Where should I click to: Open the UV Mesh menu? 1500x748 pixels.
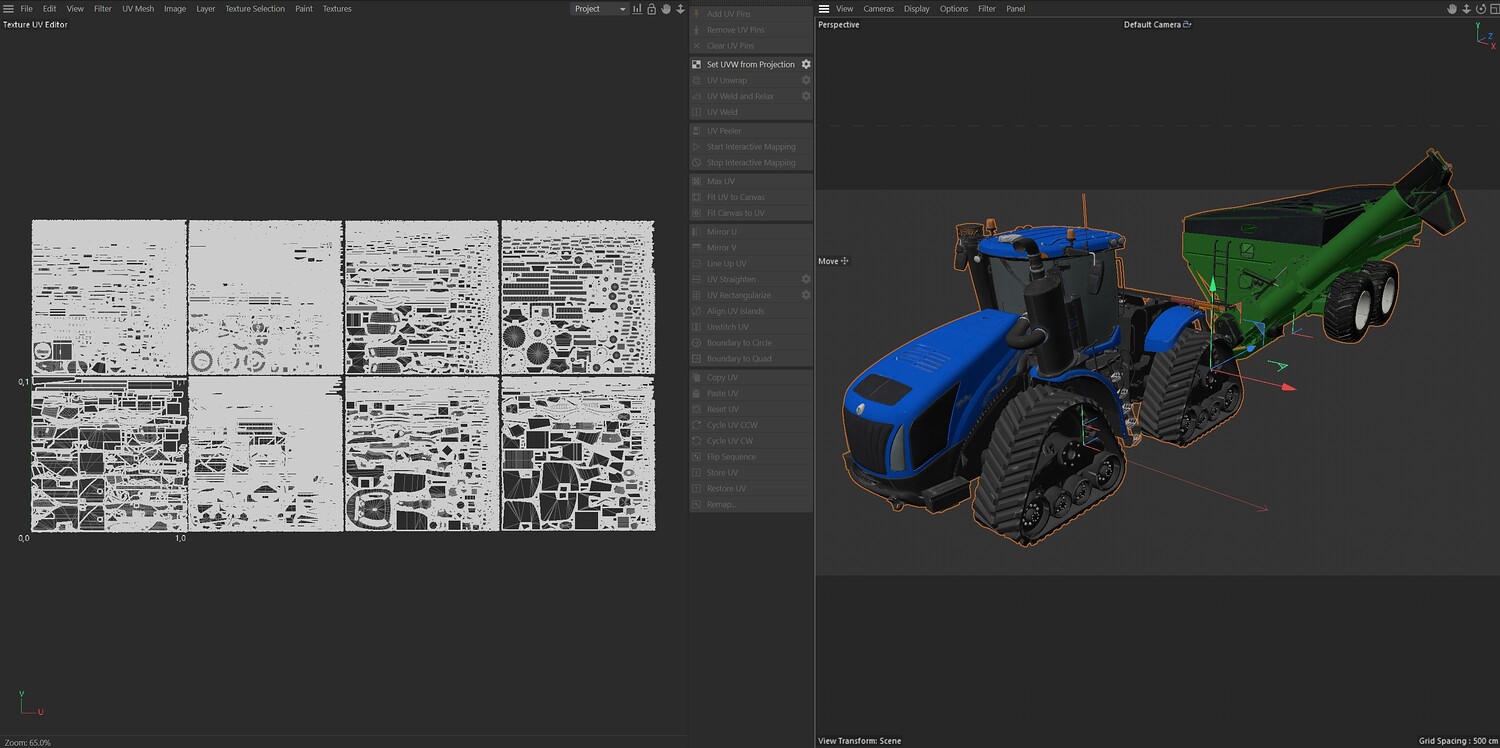(138, 9)
